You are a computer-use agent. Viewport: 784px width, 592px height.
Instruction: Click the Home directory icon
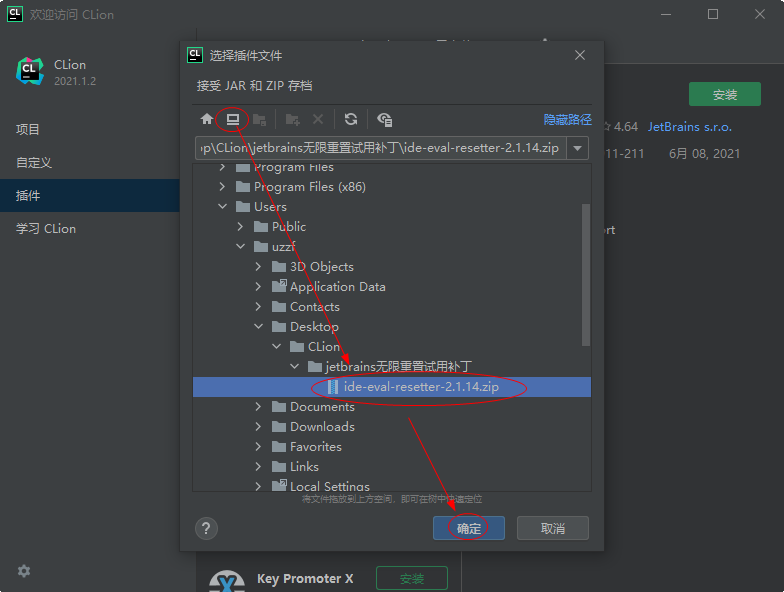point(207,119)
